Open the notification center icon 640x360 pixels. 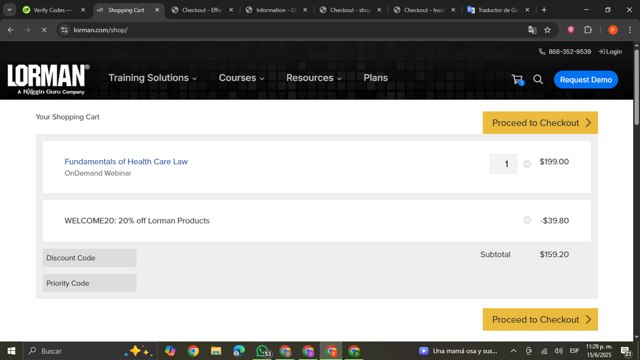pos(626,351)
